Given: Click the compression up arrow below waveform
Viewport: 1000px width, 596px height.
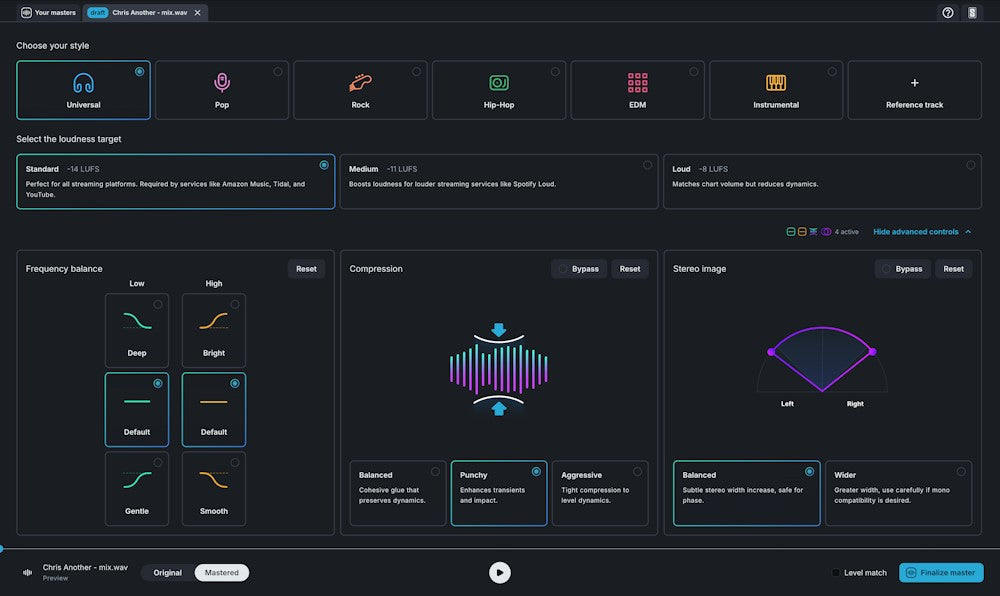Looking at the screenshot, I should point(499,409).
